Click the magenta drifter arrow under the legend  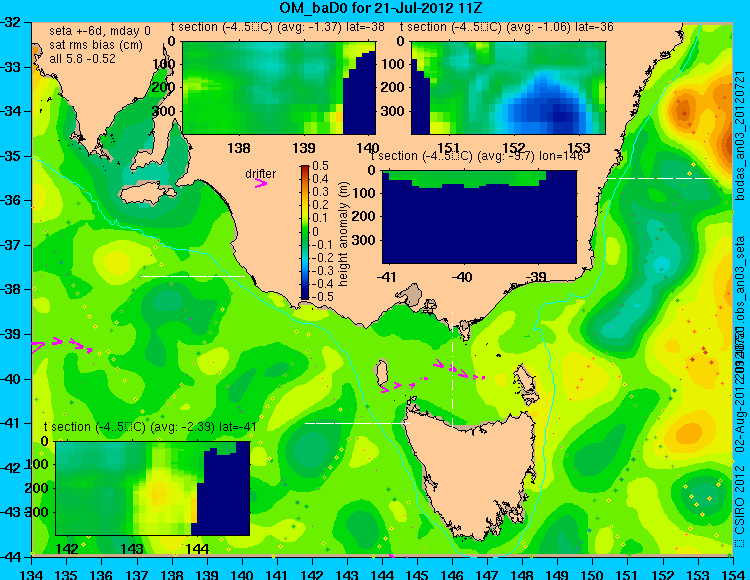pyautogui.click(x=261, y=183)
